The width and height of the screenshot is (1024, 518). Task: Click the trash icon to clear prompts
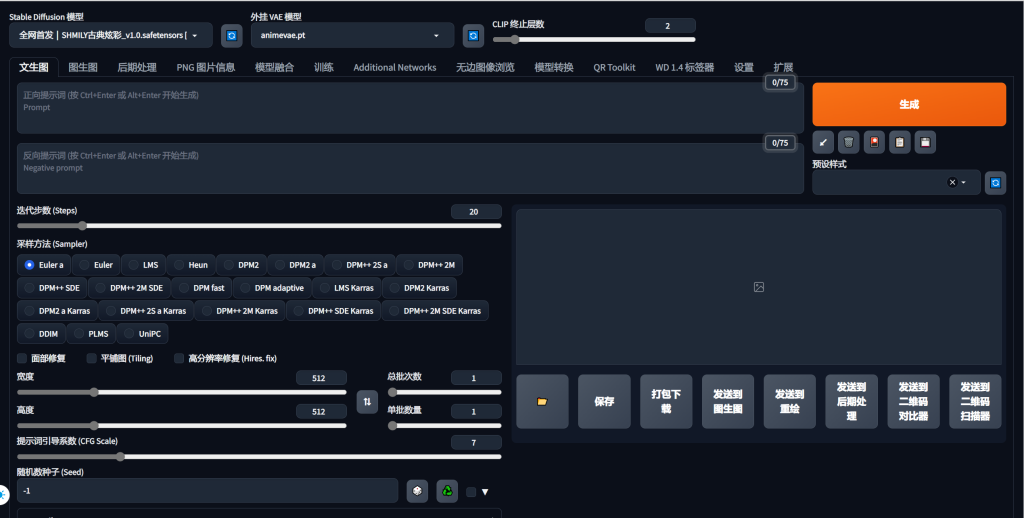point(848,142)
